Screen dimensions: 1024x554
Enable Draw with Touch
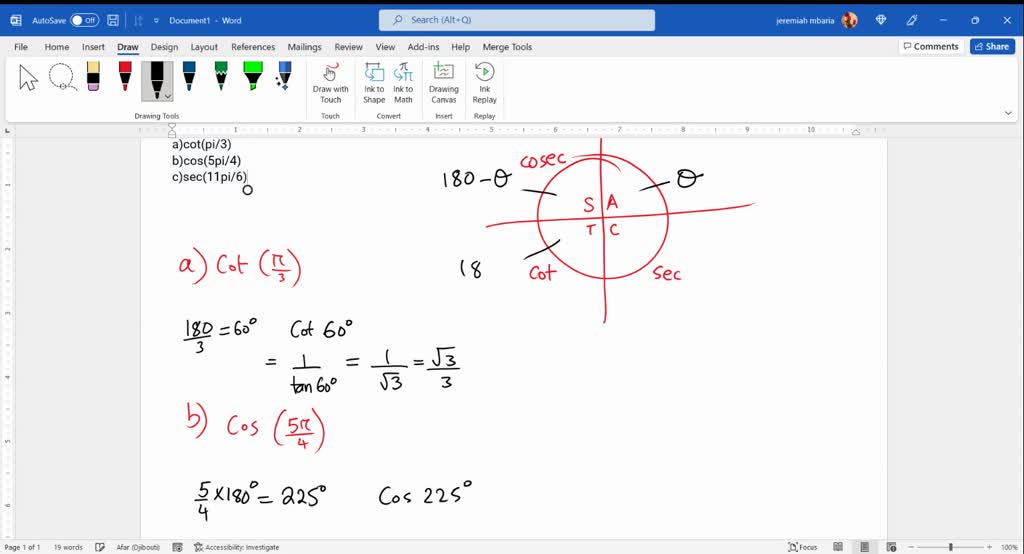point(330,83)
